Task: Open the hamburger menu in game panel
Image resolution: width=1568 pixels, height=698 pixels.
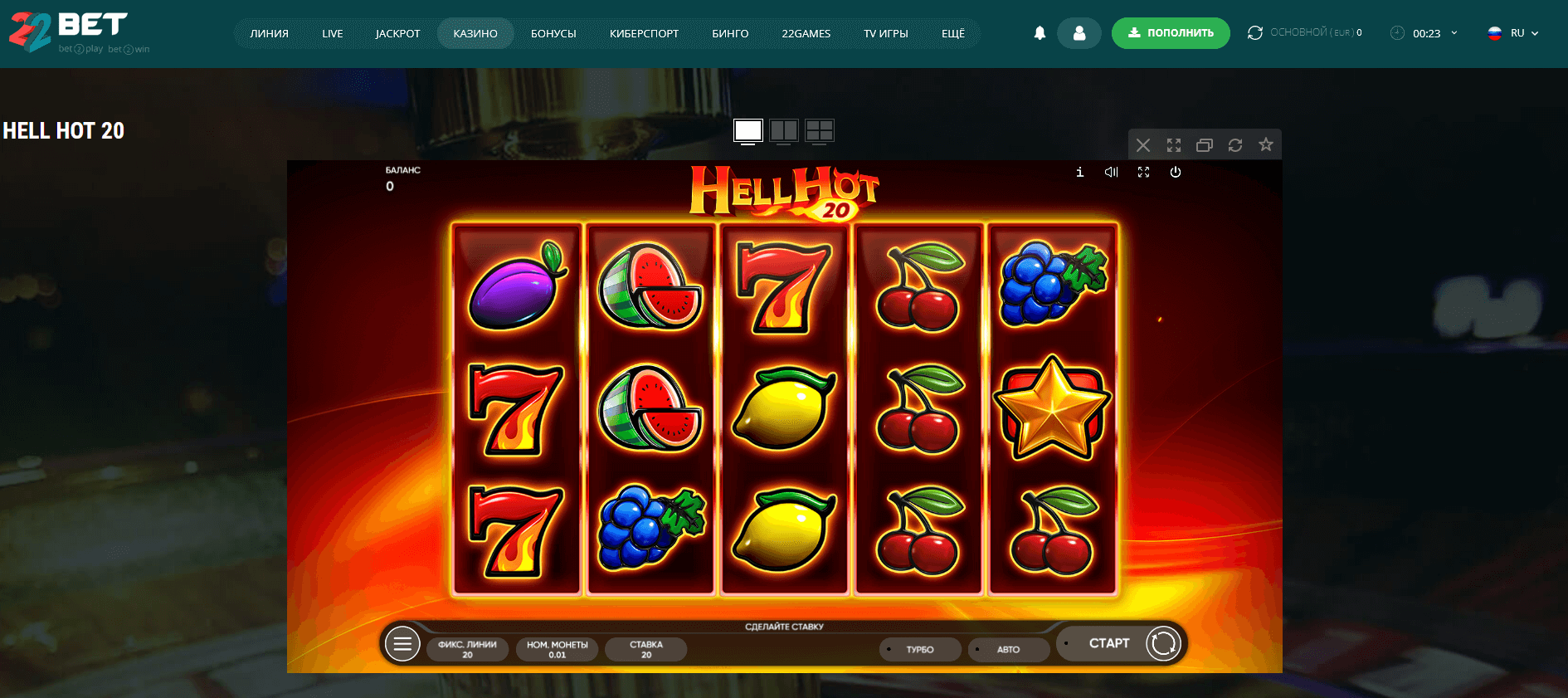Action: 402,643
